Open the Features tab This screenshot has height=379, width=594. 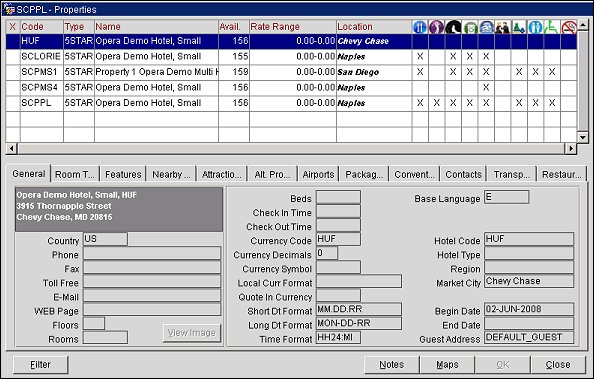point(123,175)
